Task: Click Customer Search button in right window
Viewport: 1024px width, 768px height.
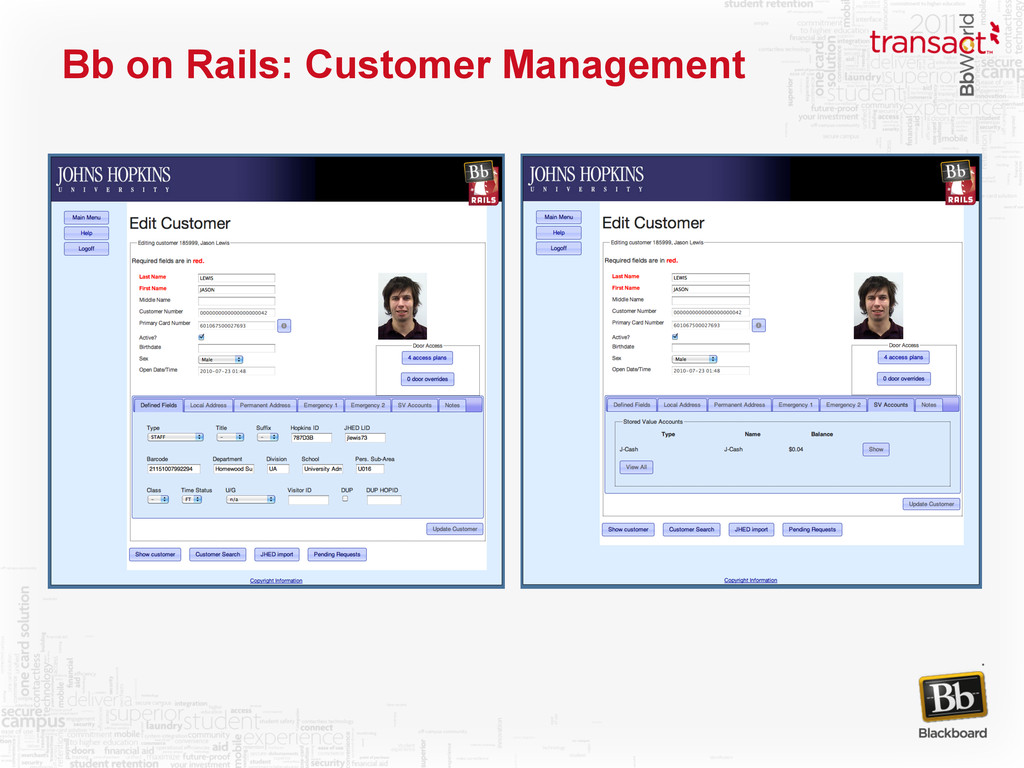Action: point(692,530)
